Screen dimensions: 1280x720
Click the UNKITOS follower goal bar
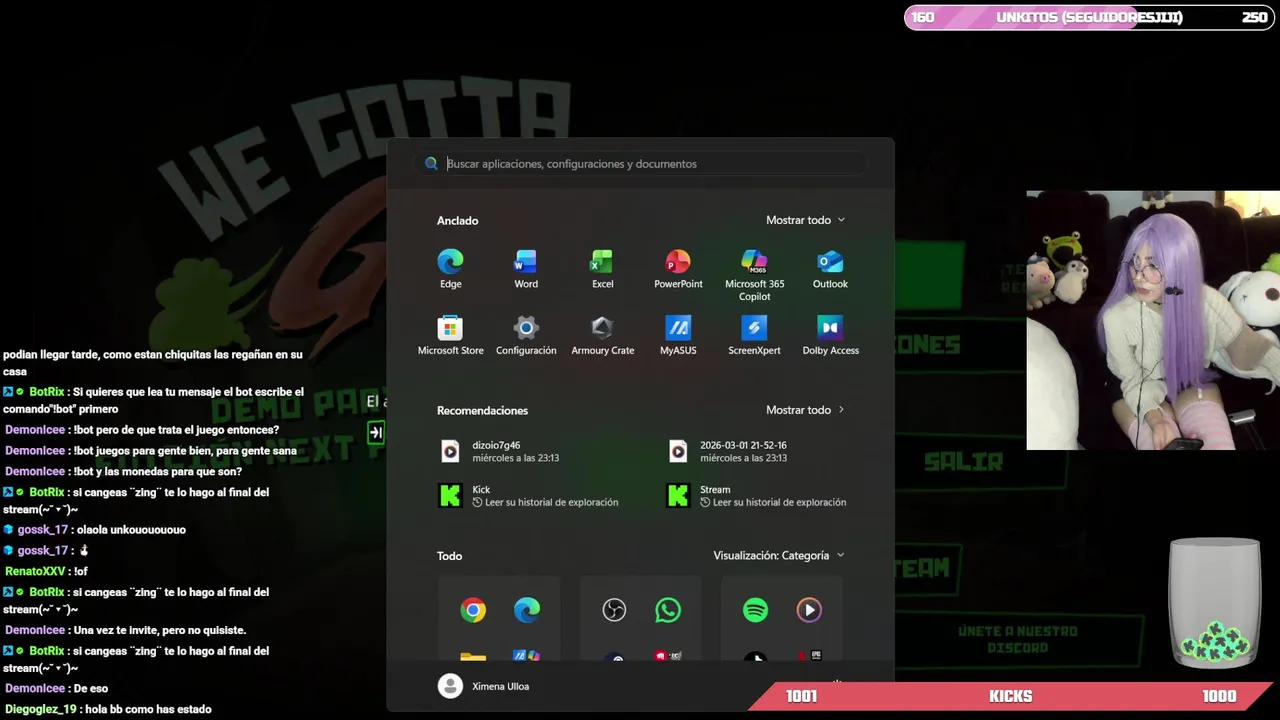pos(1088,17)
